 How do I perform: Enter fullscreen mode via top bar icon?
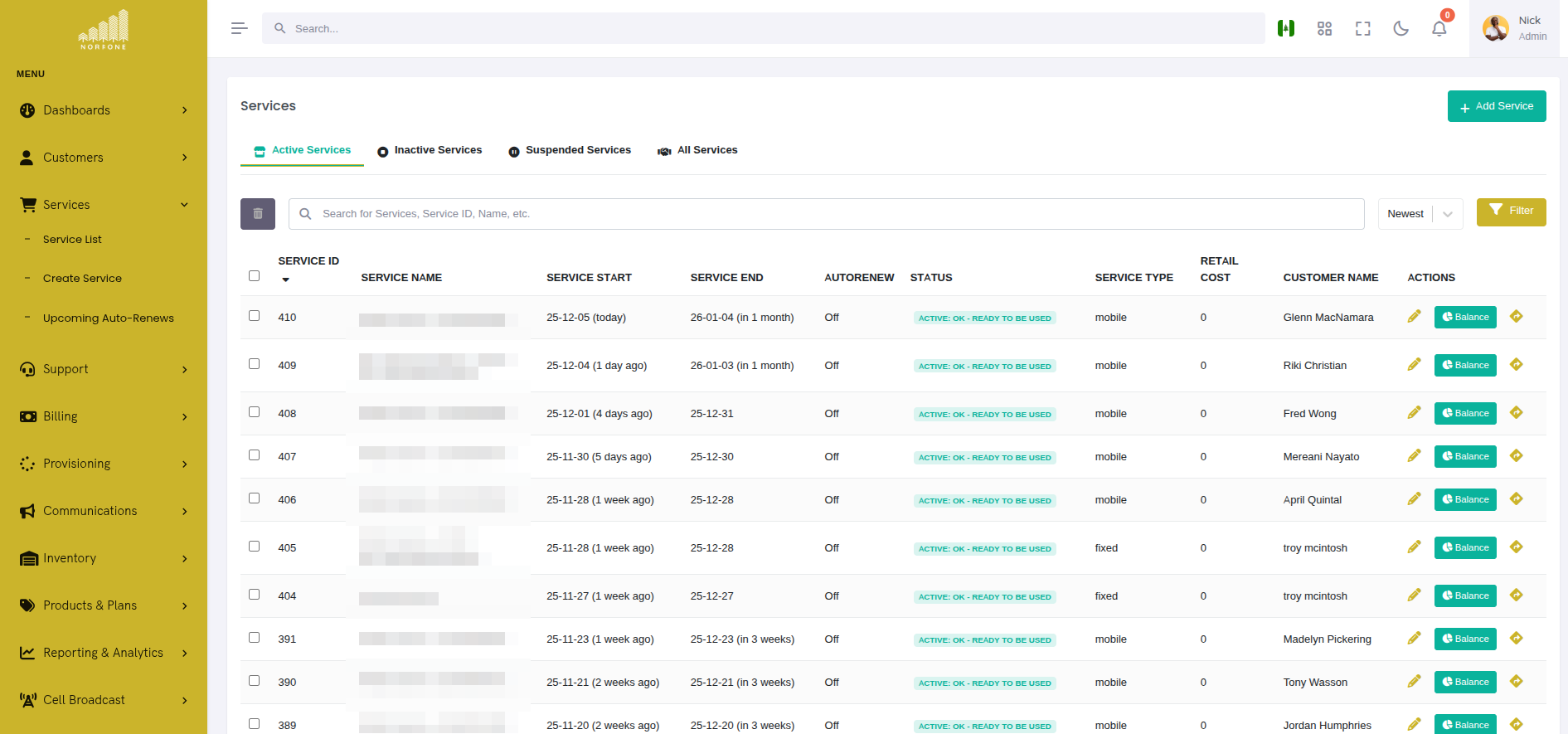(1362, 29)
